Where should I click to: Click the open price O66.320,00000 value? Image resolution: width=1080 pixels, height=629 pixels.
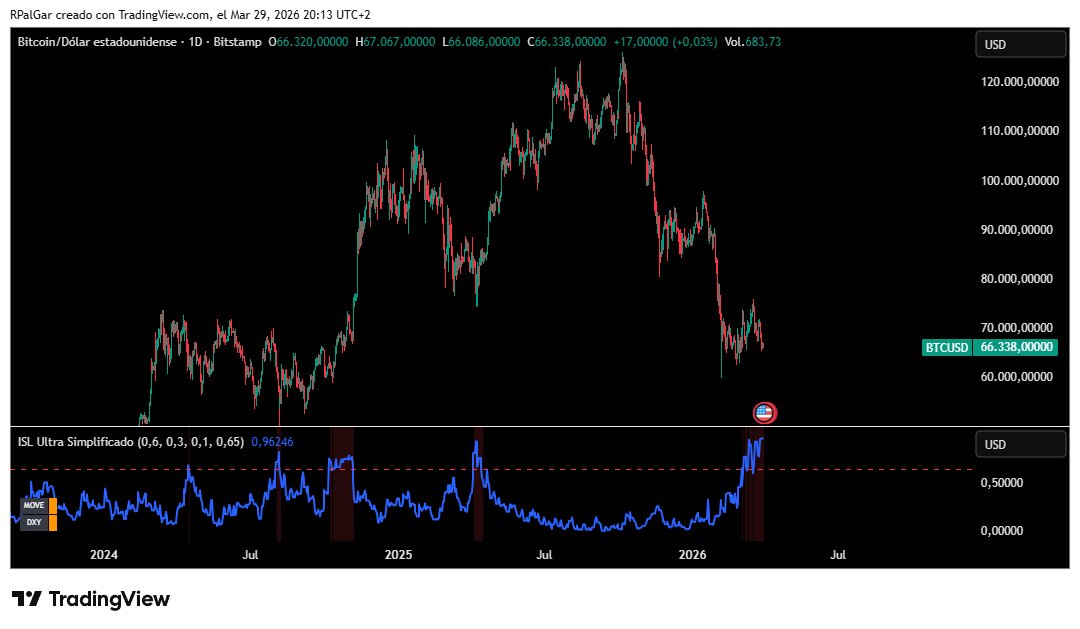pos(308,42)
